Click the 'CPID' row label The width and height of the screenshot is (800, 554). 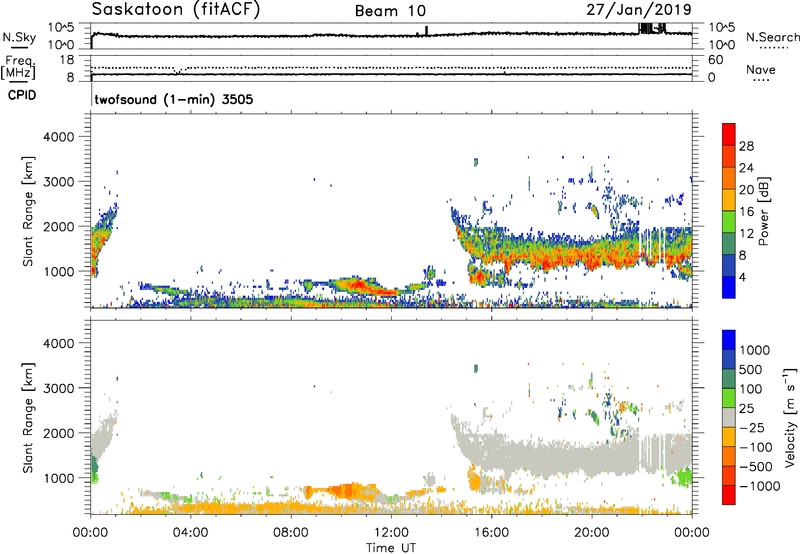pos(22,95)
